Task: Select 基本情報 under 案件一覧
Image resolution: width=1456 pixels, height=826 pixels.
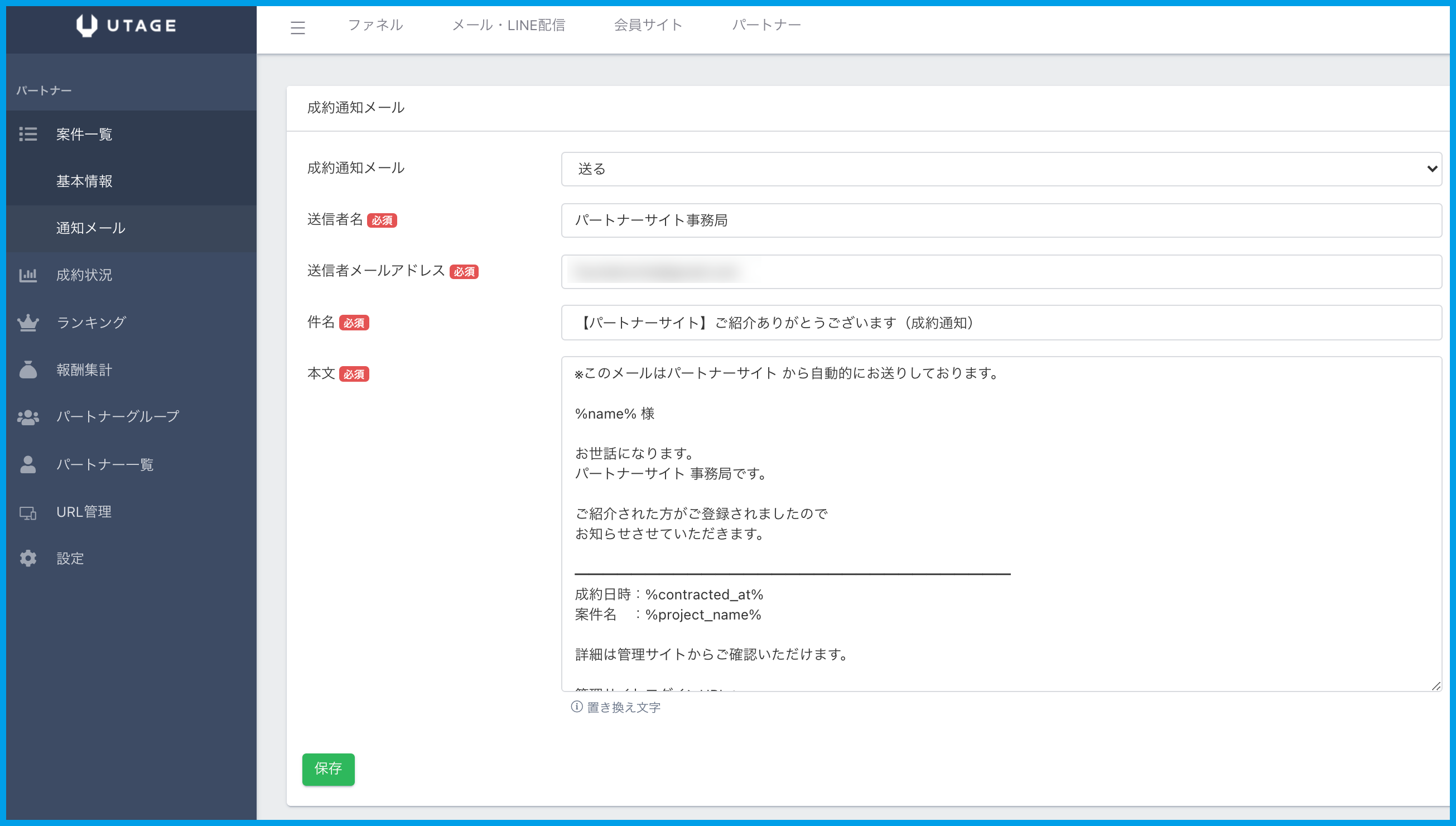Action: tap(84, 181)
